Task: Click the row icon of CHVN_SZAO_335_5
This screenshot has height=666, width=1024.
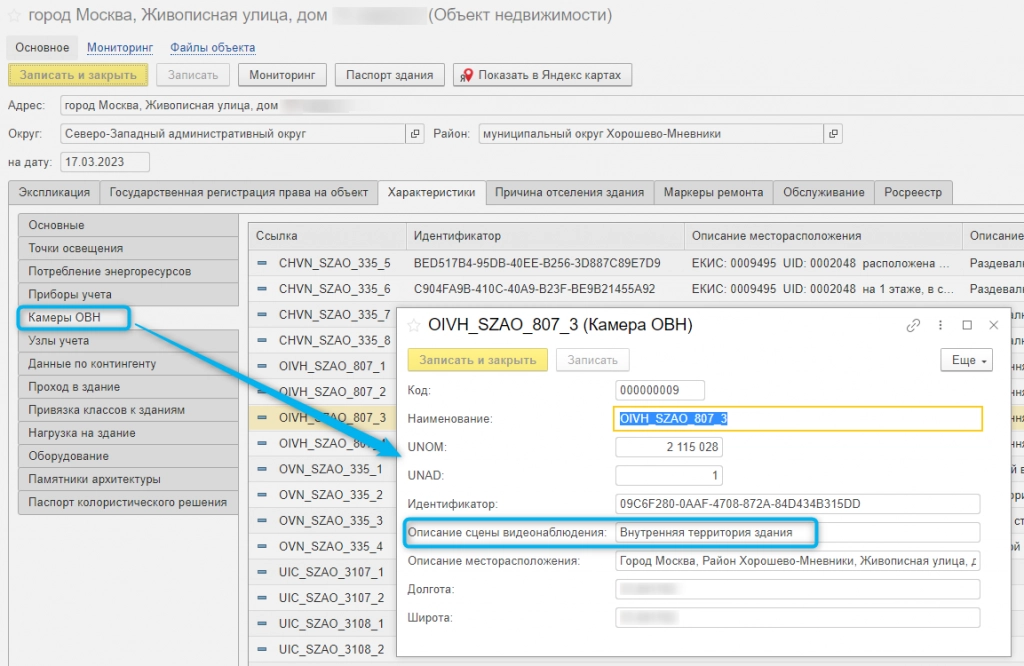Action: coord(263,263)
